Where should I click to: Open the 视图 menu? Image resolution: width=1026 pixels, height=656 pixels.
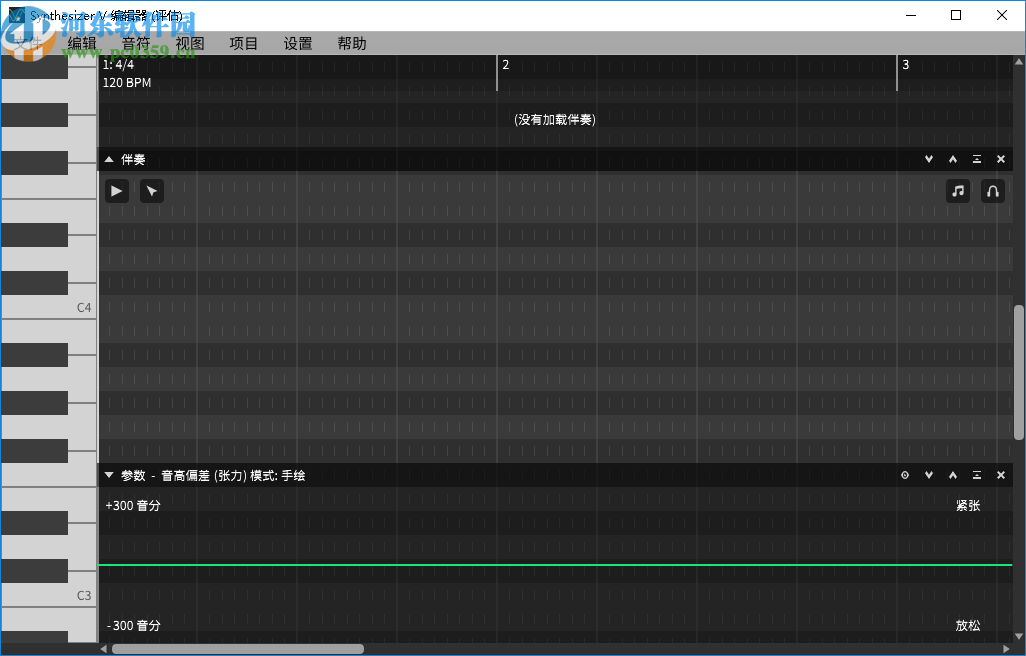click(x=190, y=43)
